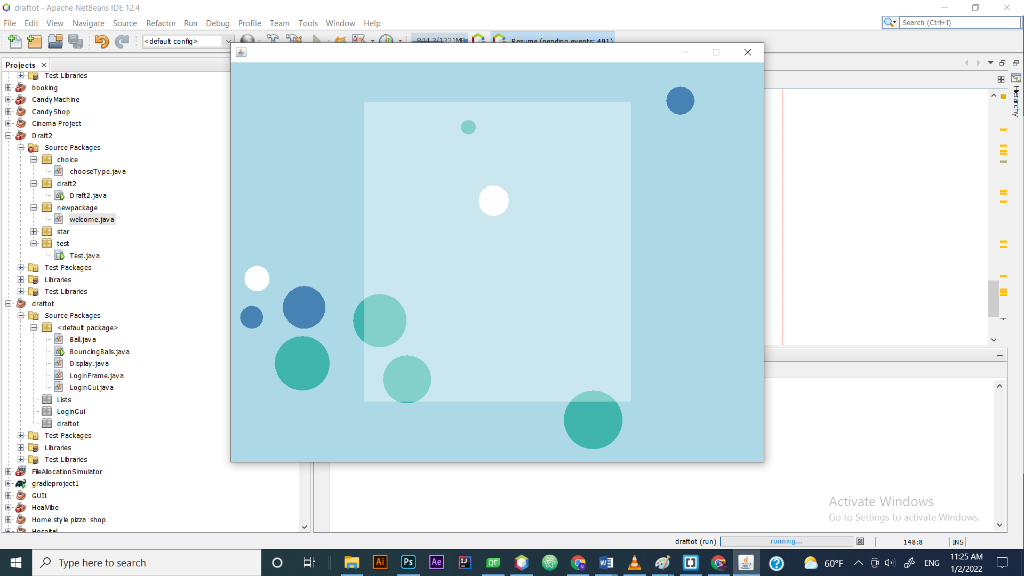Expand the star package node
The image size is (1024, 576).
pos(34,231)
